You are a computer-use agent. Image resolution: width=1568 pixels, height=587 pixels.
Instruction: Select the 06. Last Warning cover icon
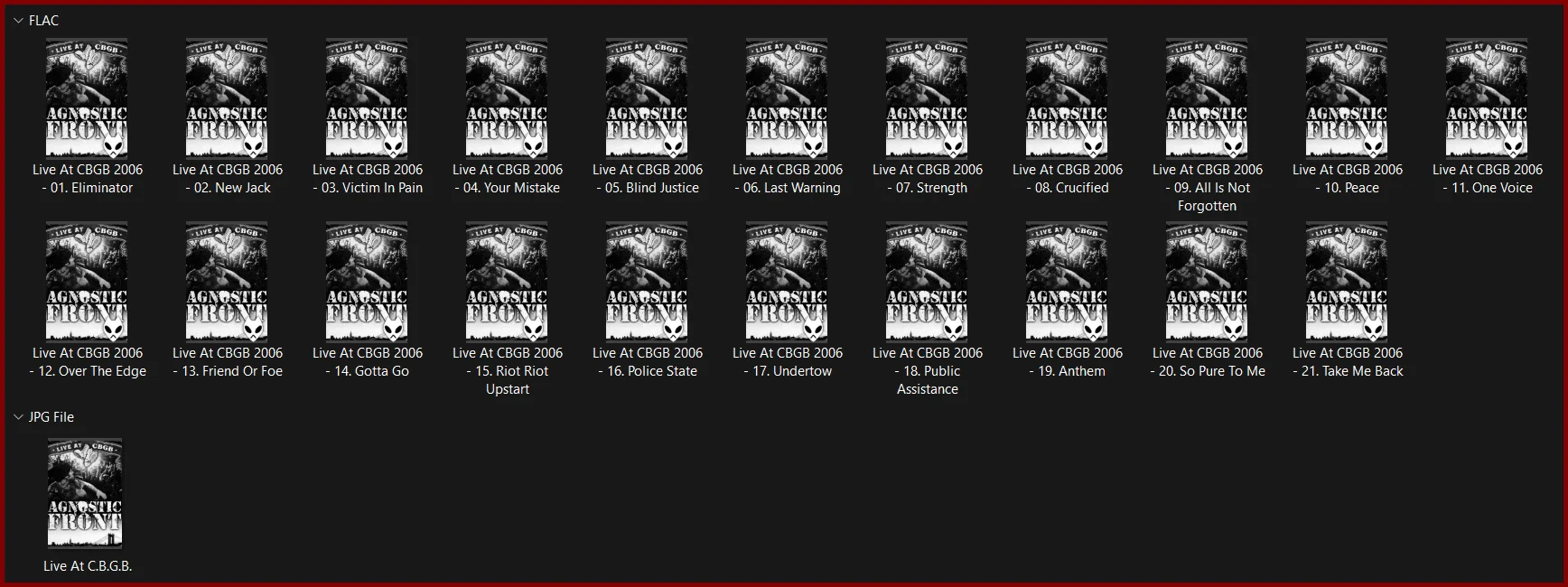click(x=787, y=98)
